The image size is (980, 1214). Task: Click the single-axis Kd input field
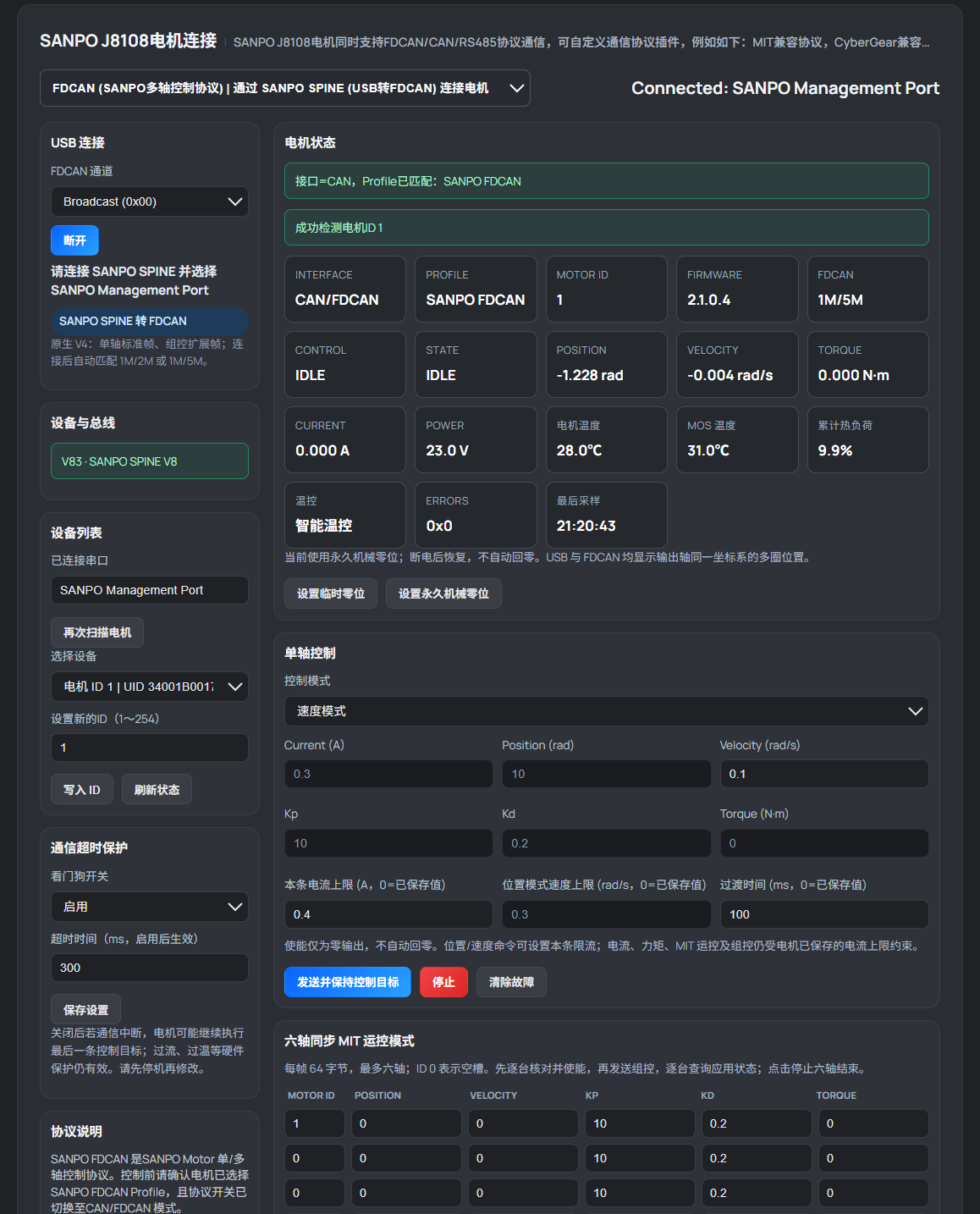(606, 843)
